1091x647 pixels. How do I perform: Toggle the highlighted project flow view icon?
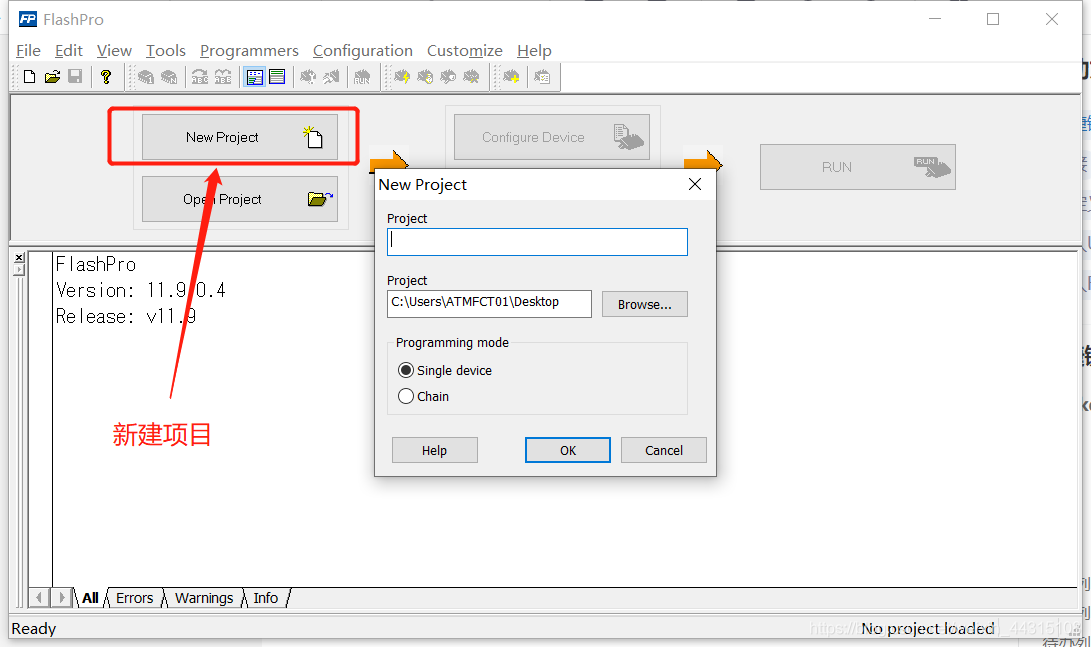[x=255, y=77]
